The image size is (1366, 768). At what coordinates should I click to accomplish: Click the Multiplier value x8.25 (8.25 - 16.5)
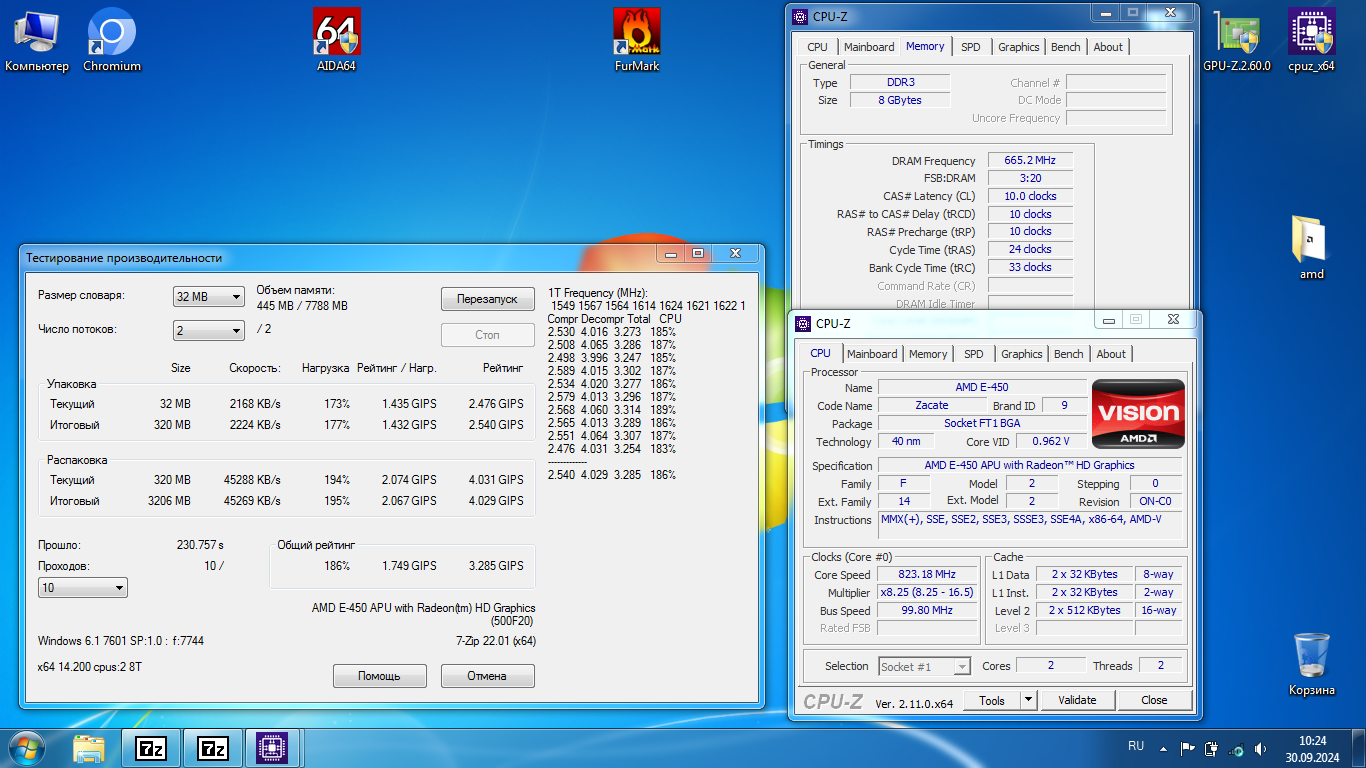(927, 592)
